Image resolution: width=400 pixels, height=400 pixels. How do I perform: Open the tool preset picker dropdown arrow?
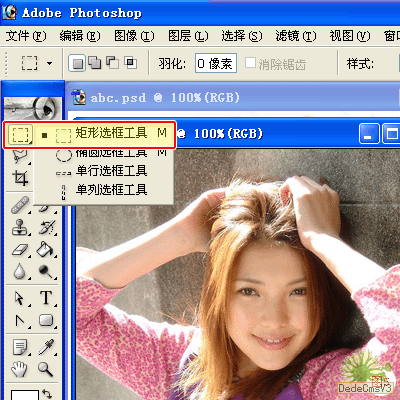point(50,63)
